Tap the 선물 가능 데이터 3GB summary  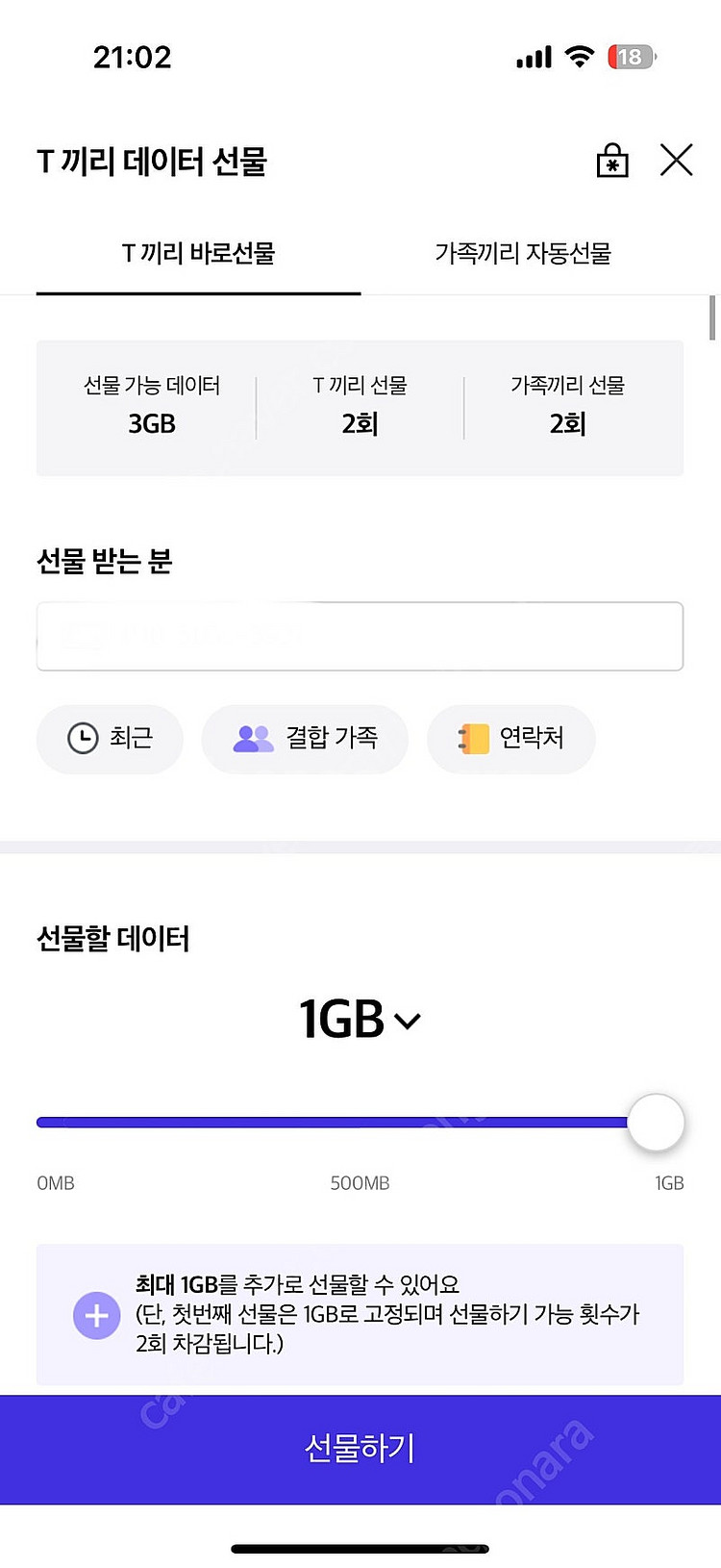click(x=152, y=407)
